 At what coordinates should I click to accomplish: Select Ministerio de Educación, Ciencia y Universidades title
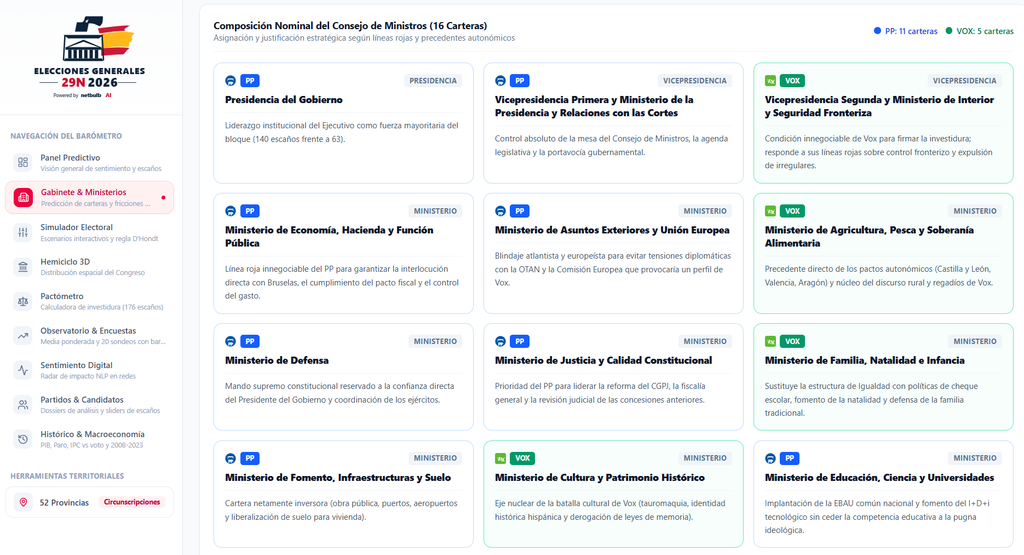pyautogui.click(x=880, y=478)
